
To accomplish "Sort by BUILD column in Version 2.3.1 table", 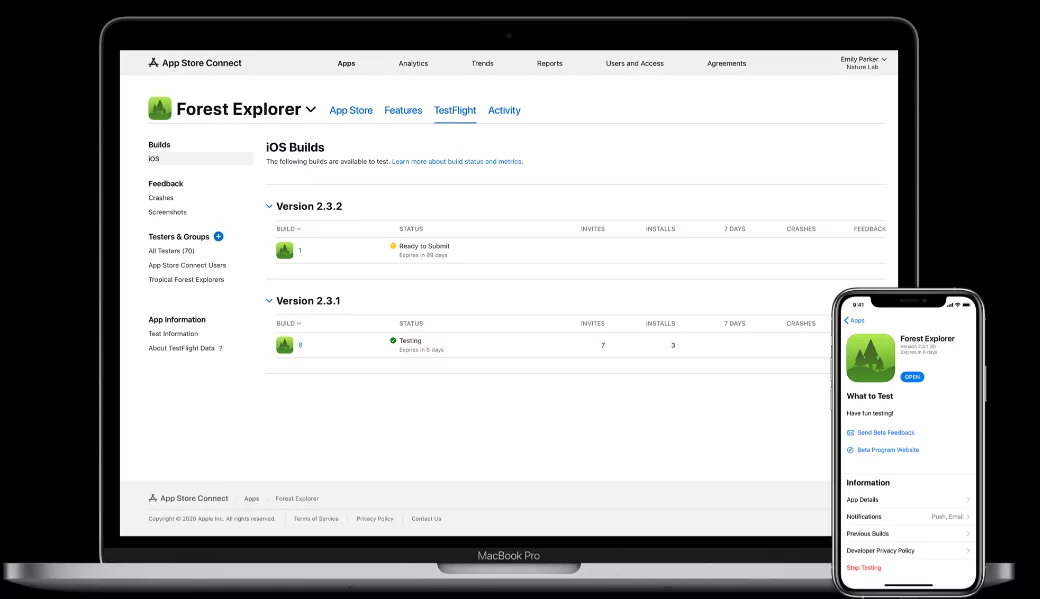I will click(289, 324).
